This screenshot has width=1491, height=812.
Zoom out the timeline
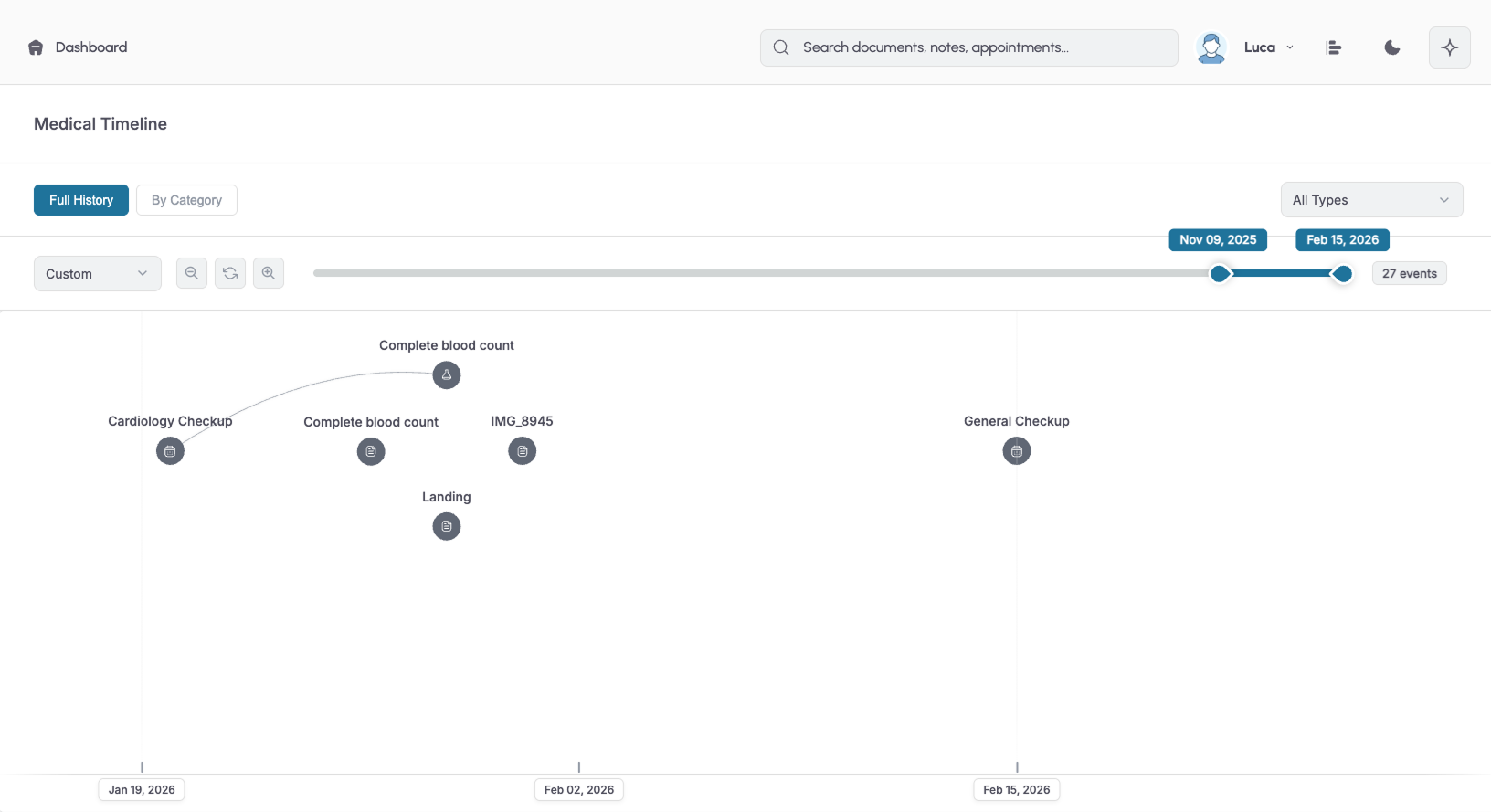[x=192, y=273]
